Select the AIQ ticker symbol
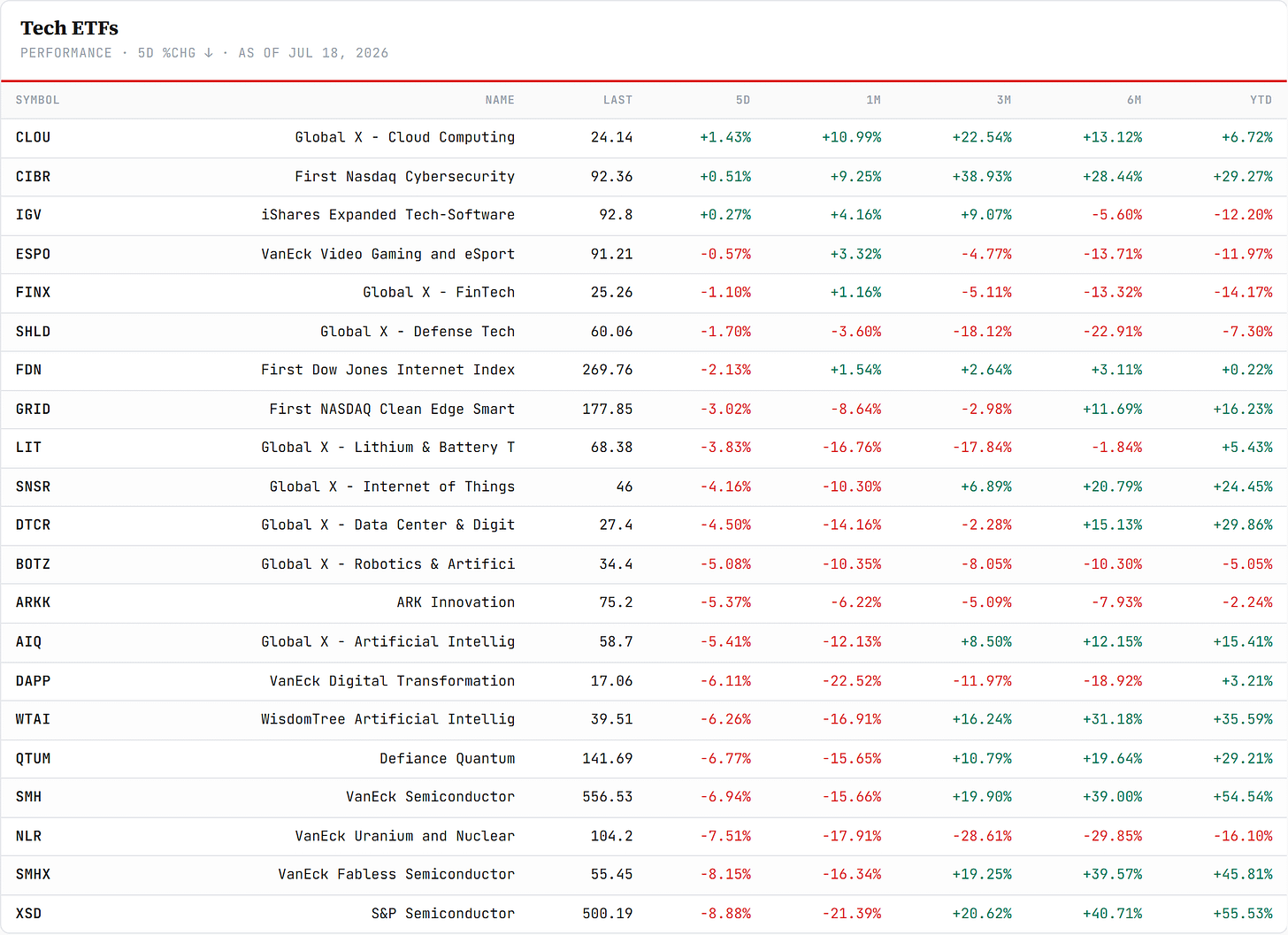Screen dimensions: 1288x935 [28, 641]
